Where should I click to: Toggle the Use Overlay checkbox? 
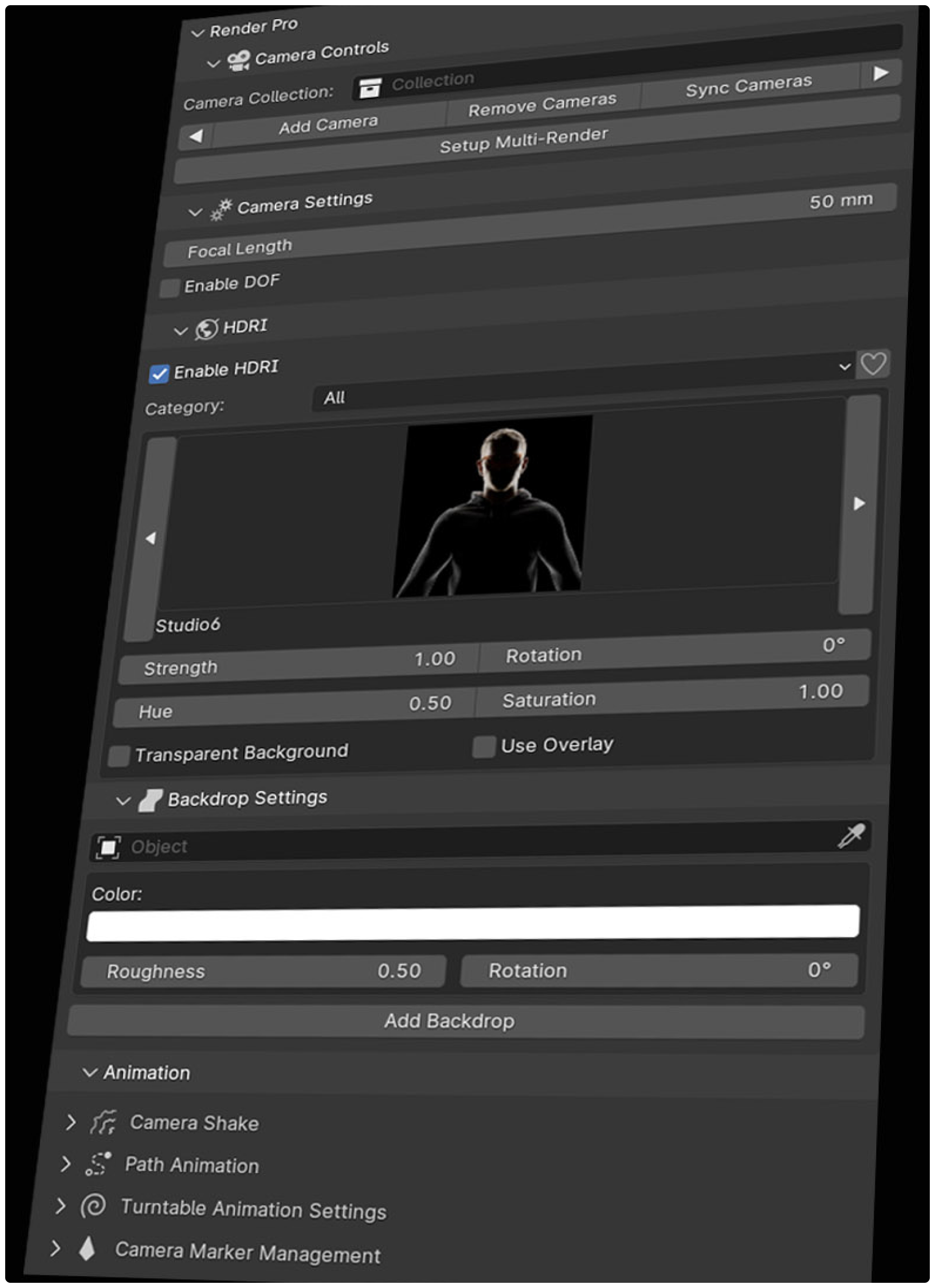483,747
